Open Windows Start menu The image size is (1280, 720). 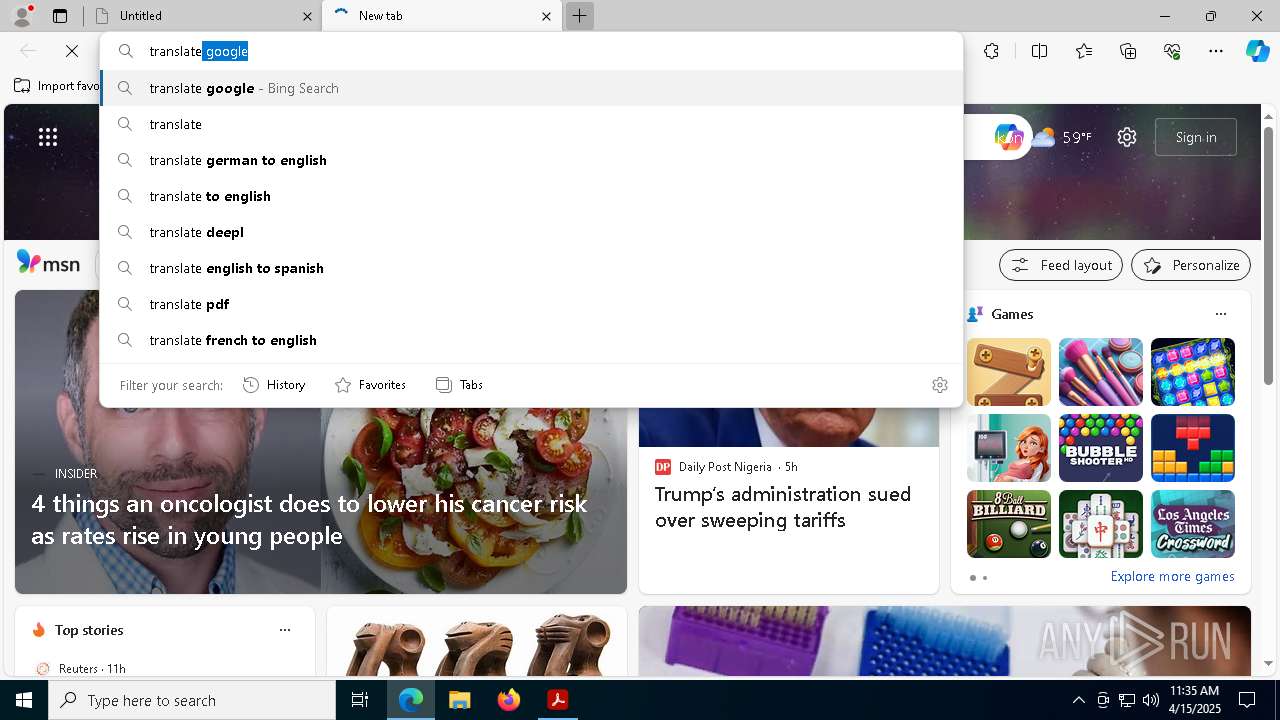(24, 700)
